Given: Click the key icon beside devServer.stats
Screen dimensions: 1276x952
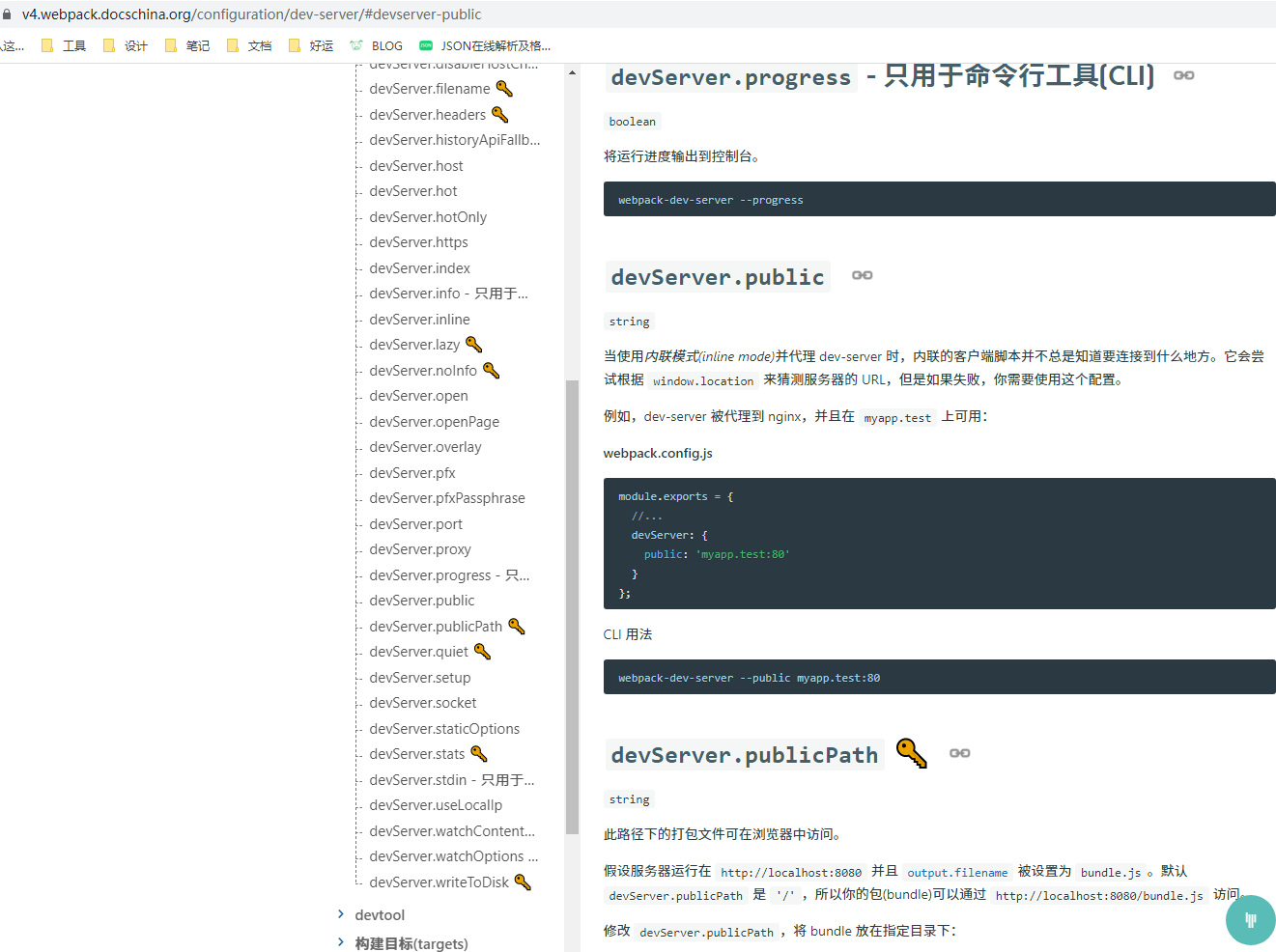Looking at the screenshot, I should tap(478, 753).
